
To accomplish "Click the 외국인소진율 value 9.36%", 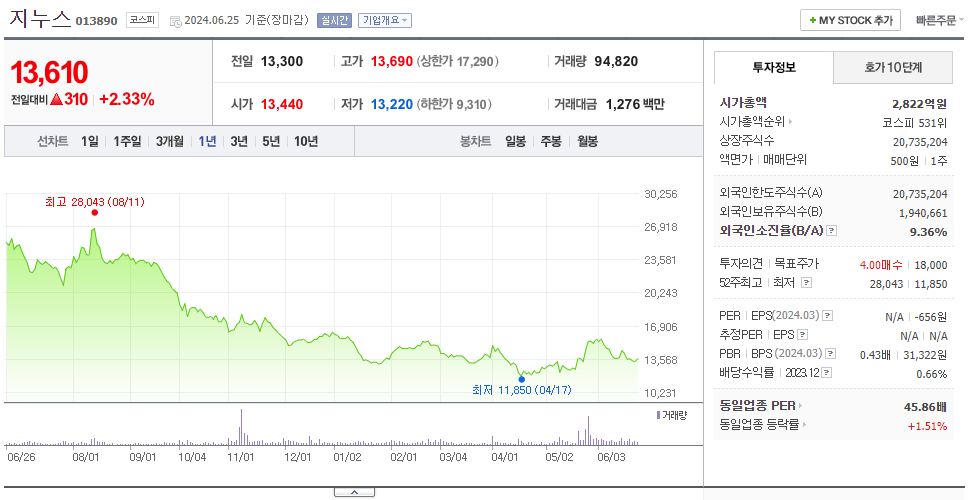I will pos(930,231).
